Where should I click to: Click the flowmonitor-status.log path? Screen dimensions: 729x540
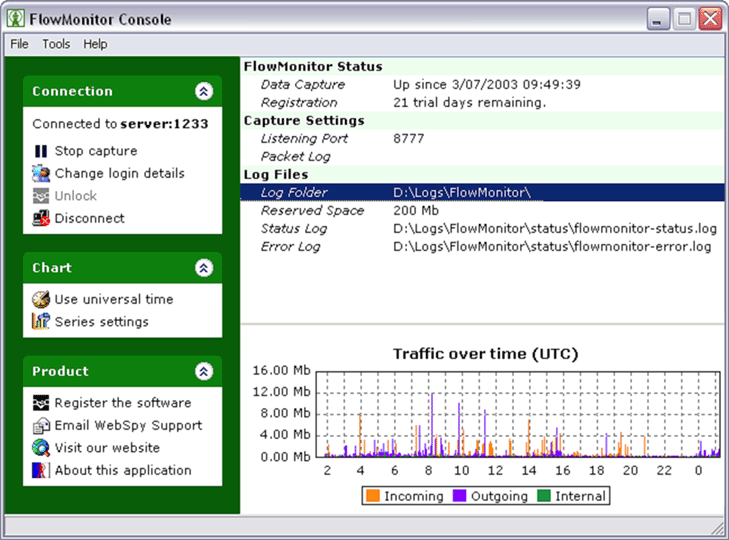tap(555, 229)
